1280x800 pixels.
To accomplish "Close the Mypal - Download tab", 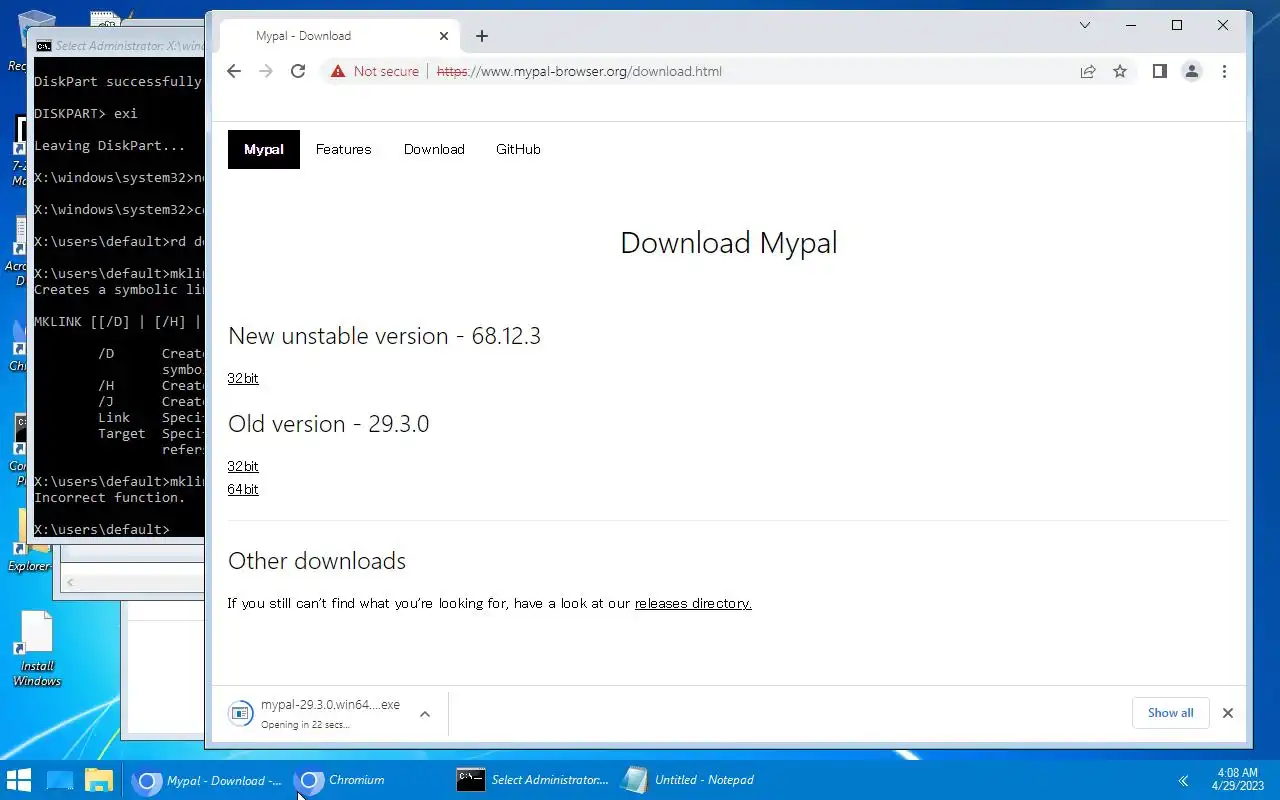I will click(444, 36).
